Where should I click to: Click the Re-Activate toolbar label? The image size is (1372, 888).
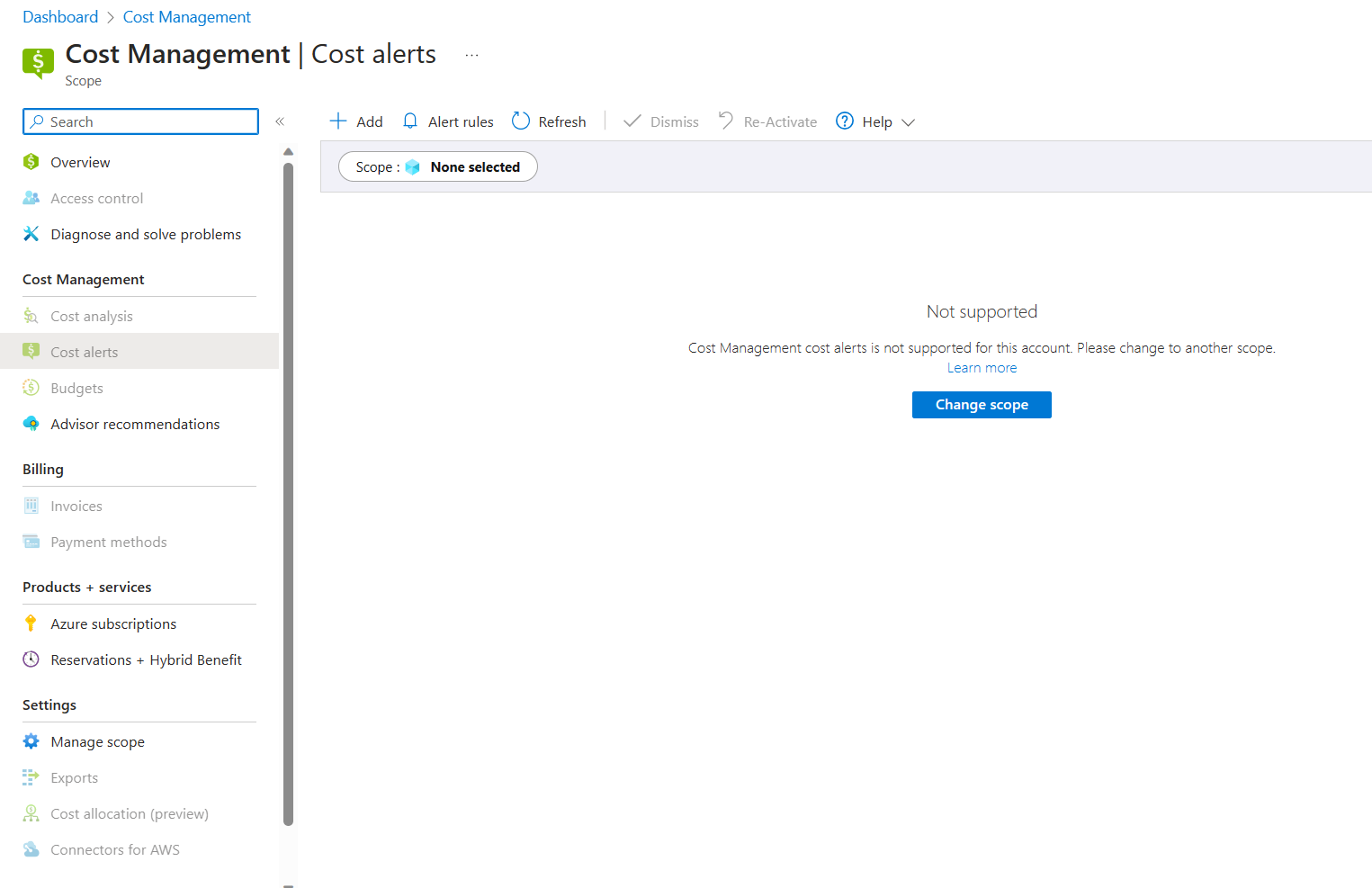pos(781,121)
